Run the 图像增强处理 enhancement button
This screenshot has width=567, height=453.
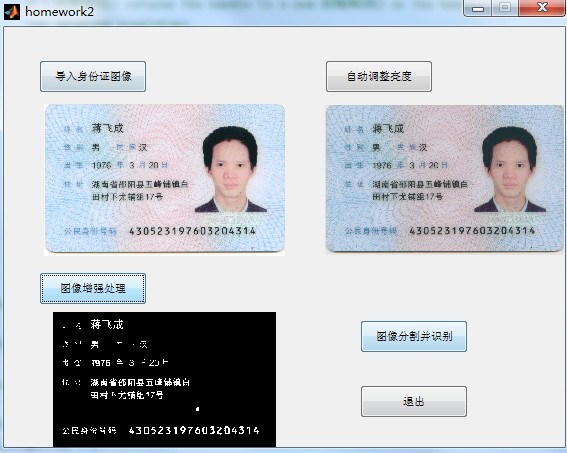(x=93, y=288)
